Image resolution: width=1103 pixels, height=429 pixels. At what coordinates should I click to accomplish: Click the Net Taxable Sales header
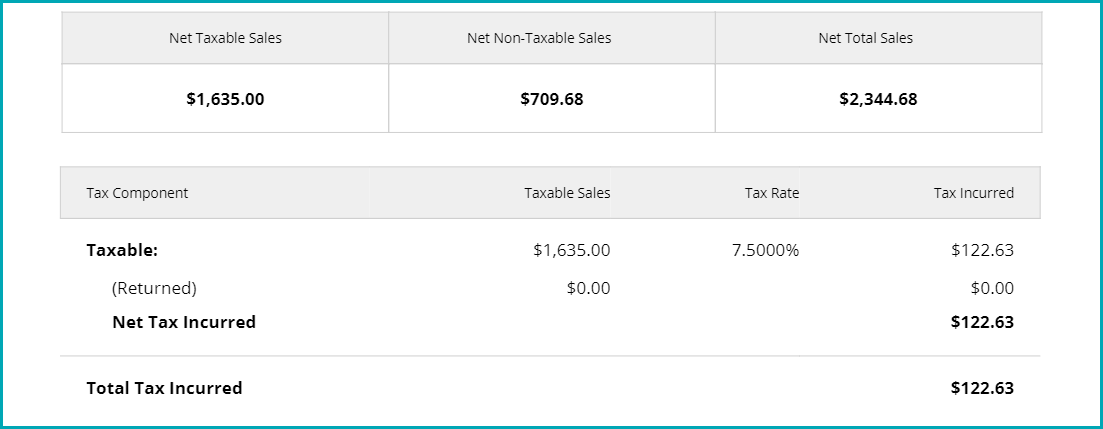tap(225, 39)
